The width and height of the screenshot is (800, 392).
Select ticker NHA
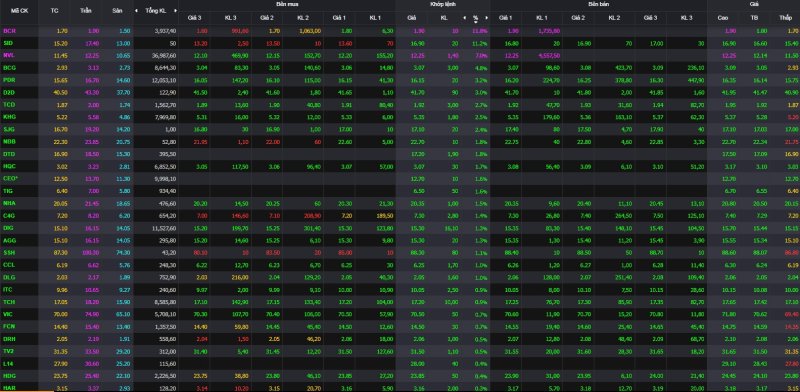pyautogui.click(x=9, y=203)
